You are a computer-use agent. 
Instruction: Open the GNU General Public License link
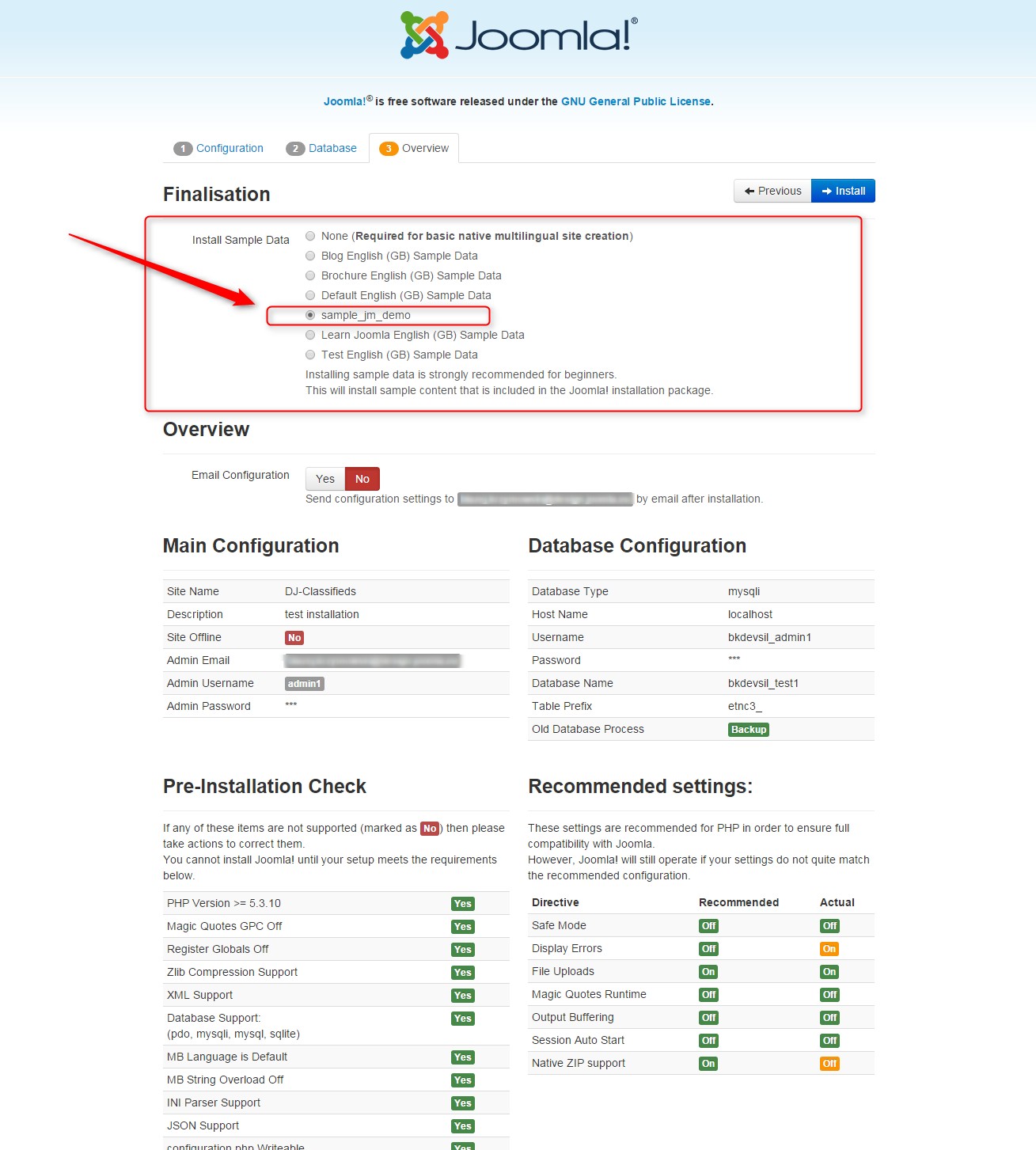coord(636,101)
